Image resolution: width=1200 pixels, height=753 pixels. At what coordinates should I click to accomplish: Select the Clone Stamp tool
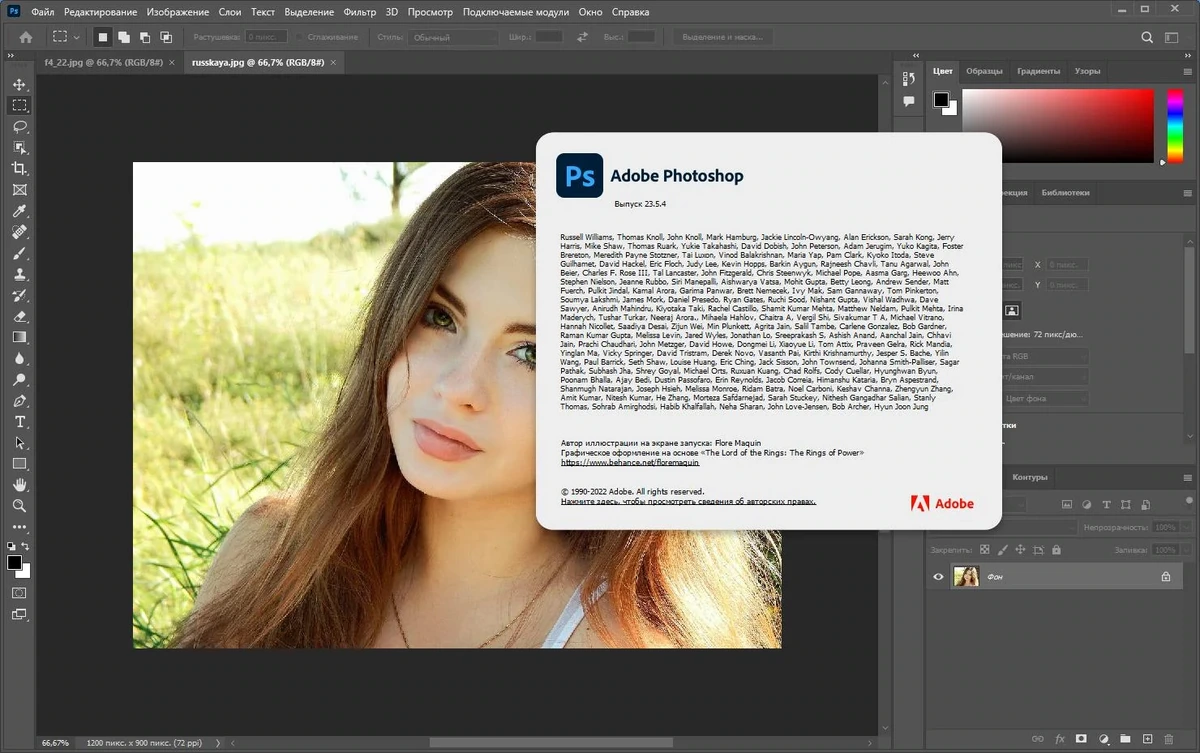point(19,274)
